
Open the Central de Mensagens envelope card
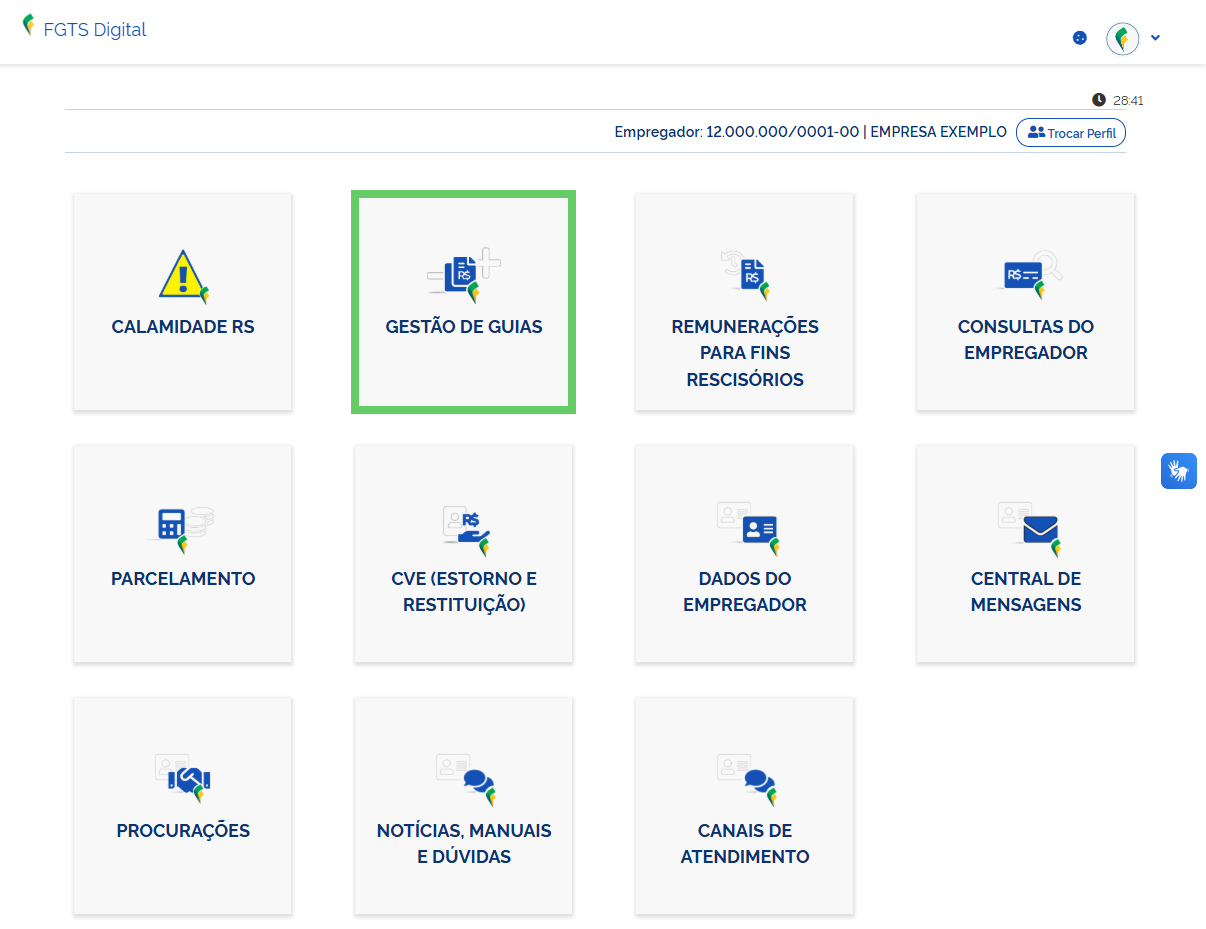click(1026, 553)
